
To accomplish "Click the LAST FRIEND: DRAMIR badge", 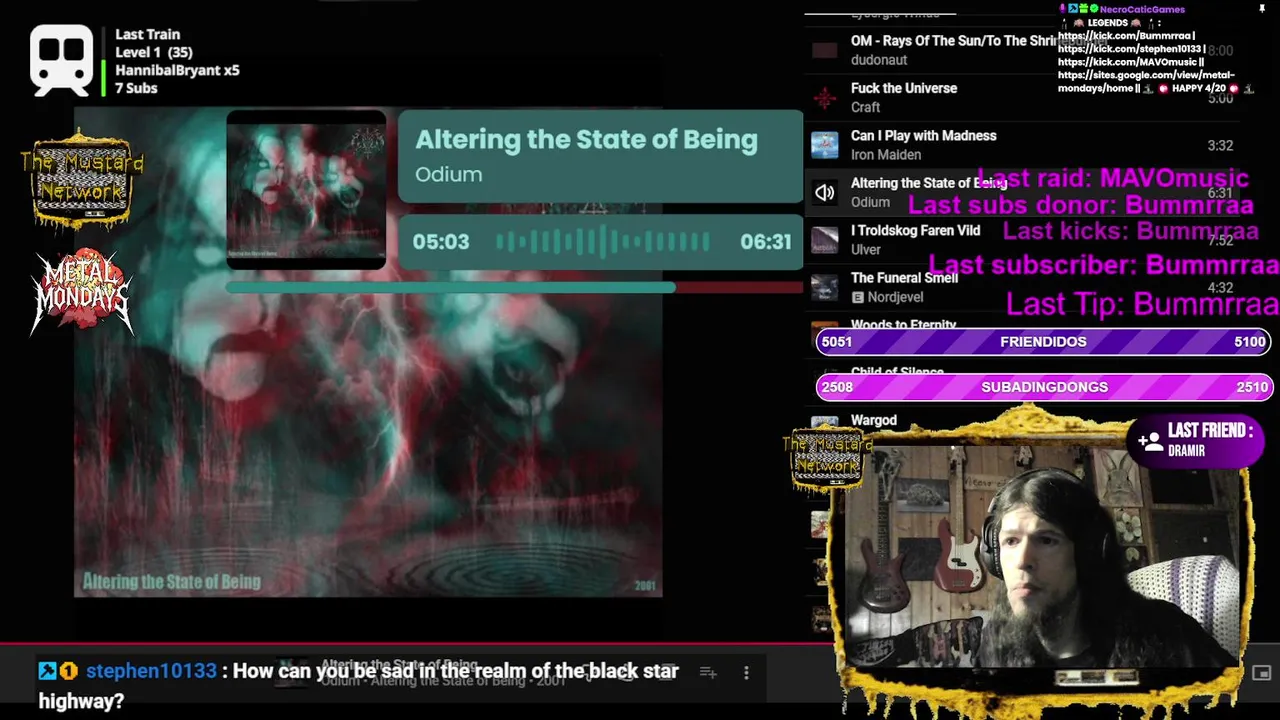I will pos(1196,440).
